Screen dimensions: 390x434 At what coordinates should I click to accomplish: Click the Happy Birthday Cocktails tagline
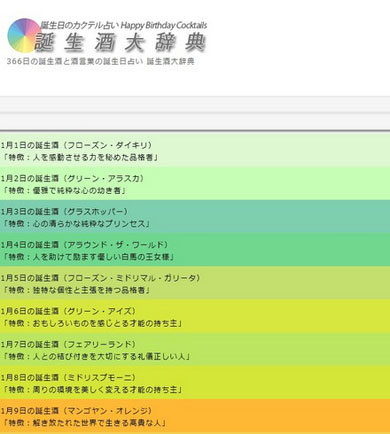[124, 25]
